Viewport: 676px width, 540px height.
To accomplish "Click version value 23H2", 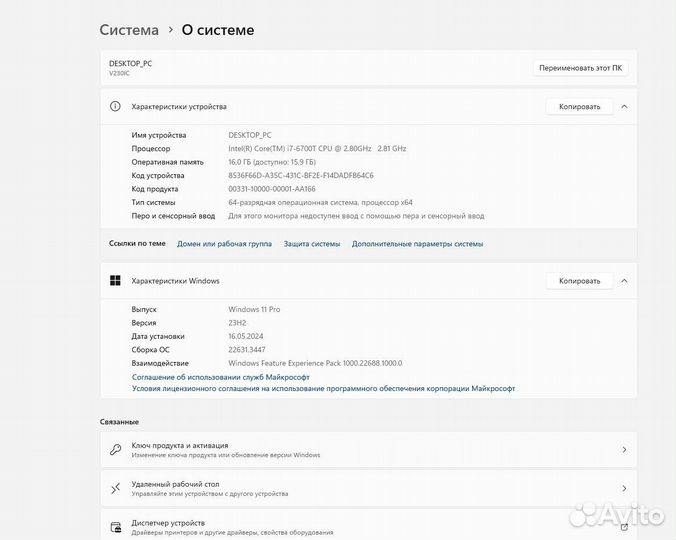I will 237,322.
